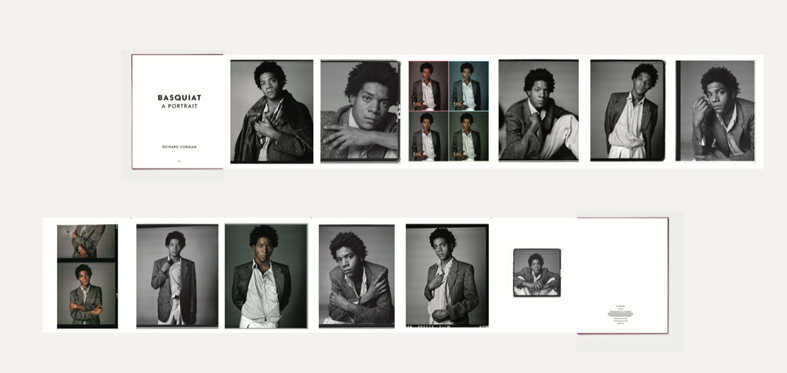787x373 pixels.
Task: Pick the pink-tinted frame in the four-up grid
Action: [428, 86]
